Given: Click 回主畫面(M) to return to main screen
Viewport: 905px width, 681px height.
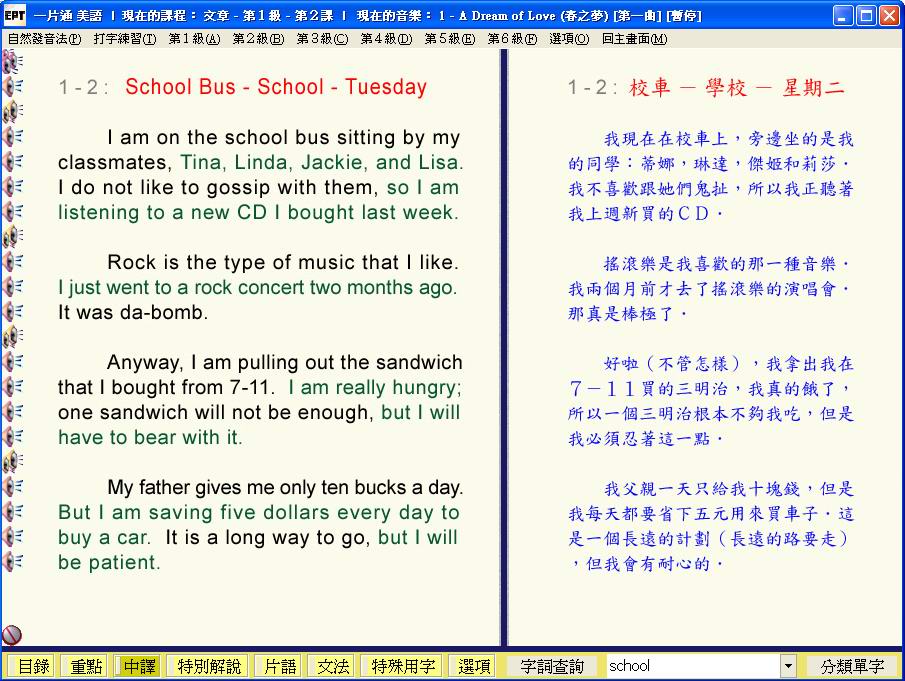Looking at the screenshot, I should 634,39.
